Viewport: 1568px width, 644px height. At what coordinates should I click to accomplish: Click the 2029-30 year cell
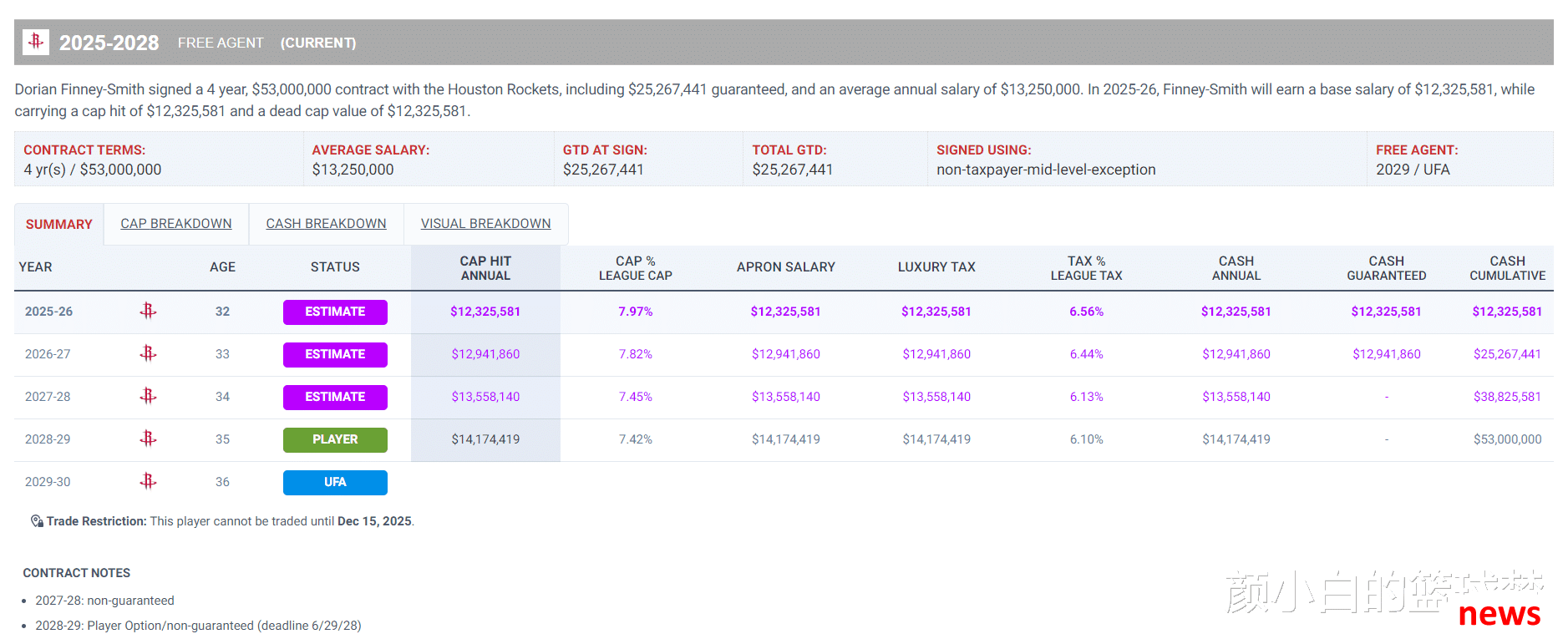tap(48, 482)
